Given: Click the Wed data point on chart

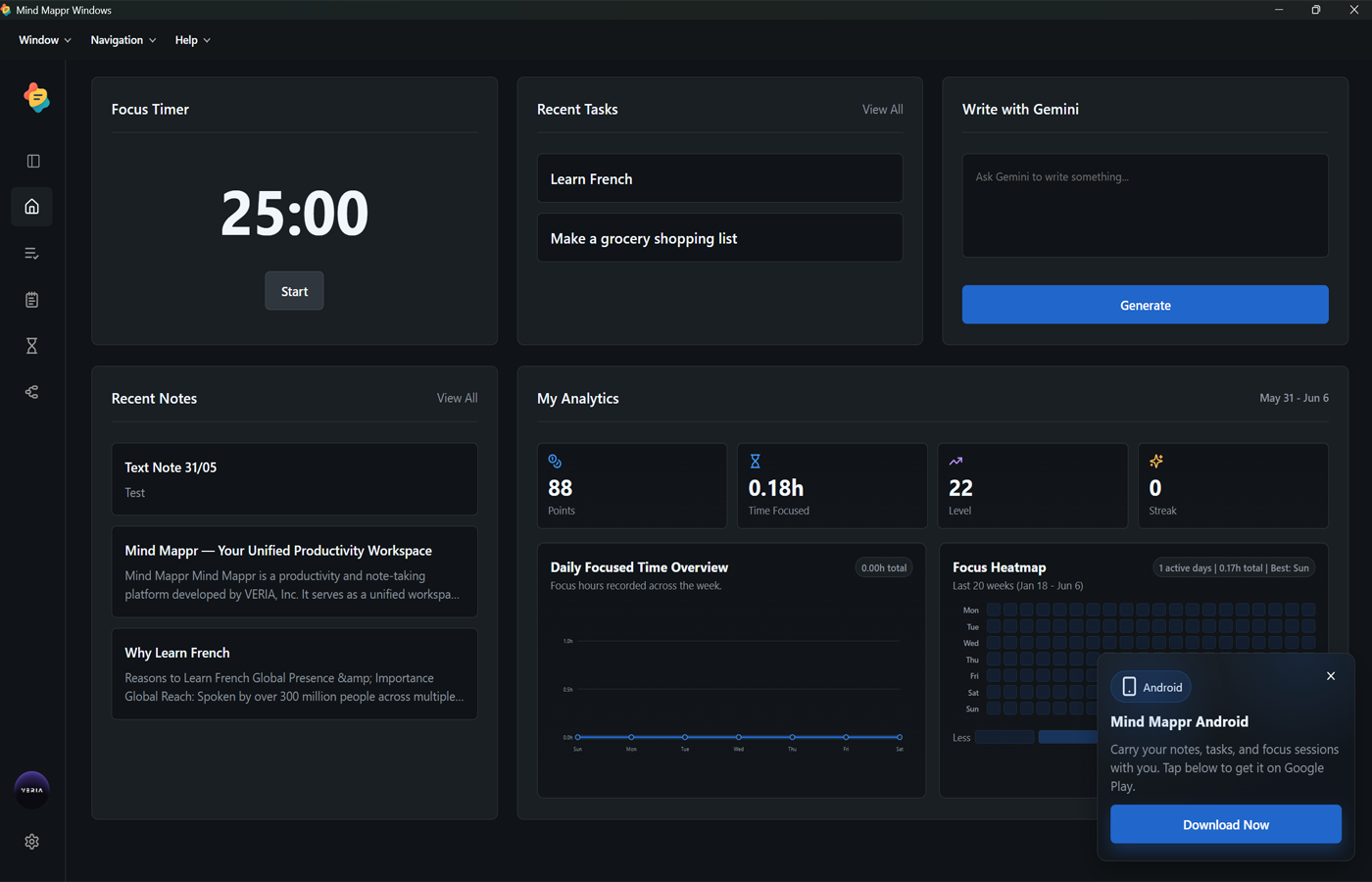Looking at the screenshot, I should [x=738, y=737].
